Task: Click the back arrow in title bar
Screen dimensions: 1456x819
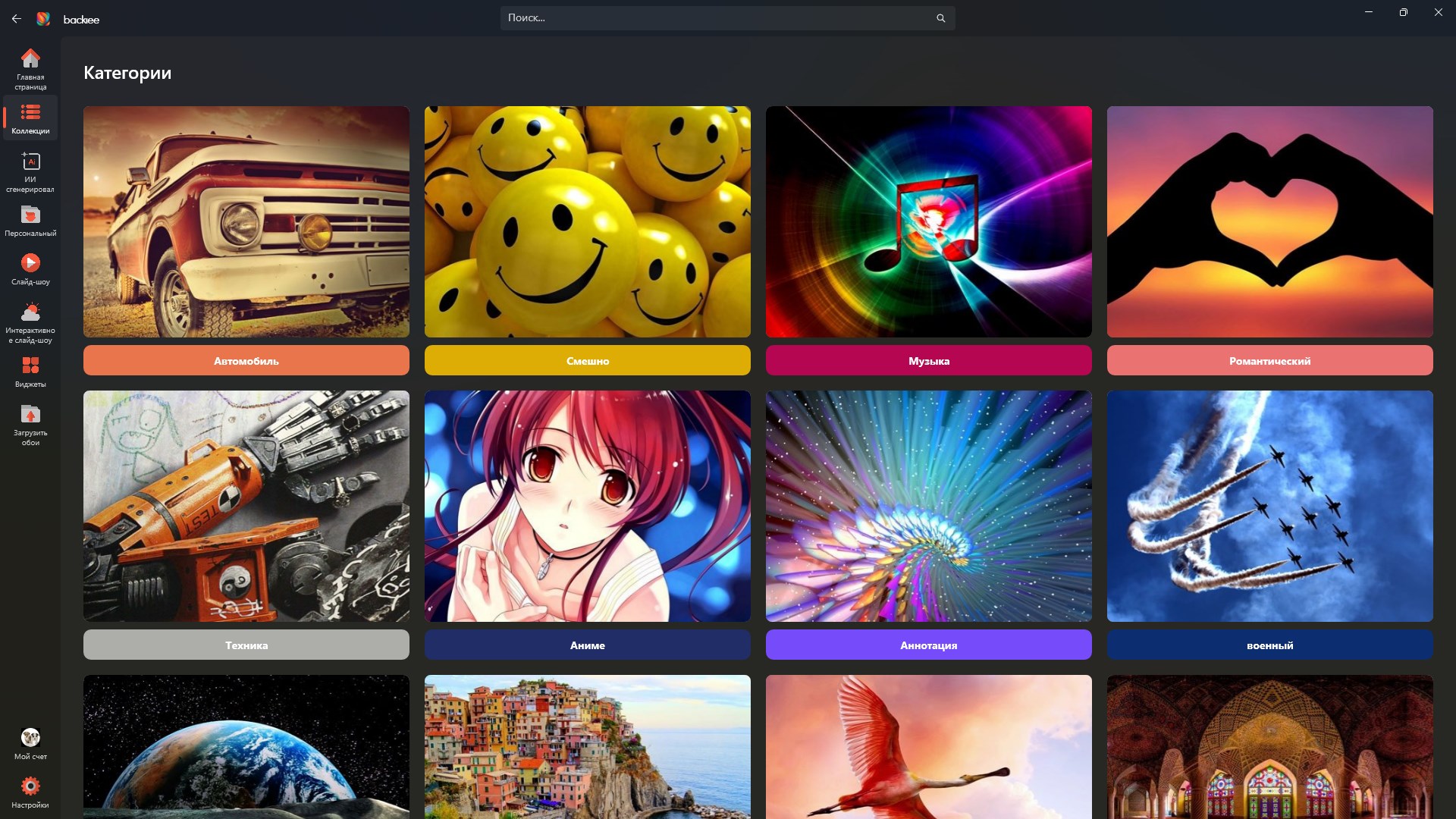Action: [17, 19]
